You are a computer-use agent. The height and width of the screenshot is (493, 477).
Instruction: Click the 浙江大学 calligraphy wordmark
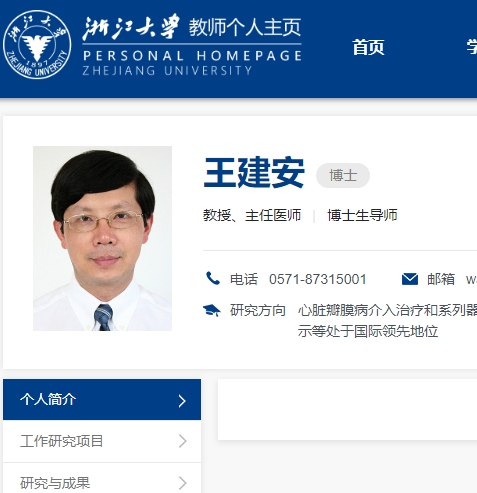131,28
